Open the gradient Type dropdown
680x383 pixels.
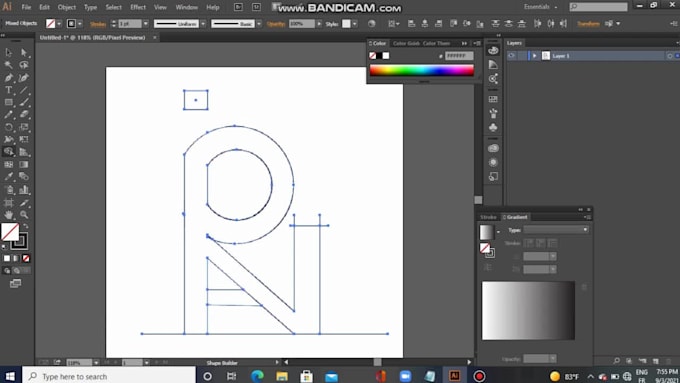point(556,230)
